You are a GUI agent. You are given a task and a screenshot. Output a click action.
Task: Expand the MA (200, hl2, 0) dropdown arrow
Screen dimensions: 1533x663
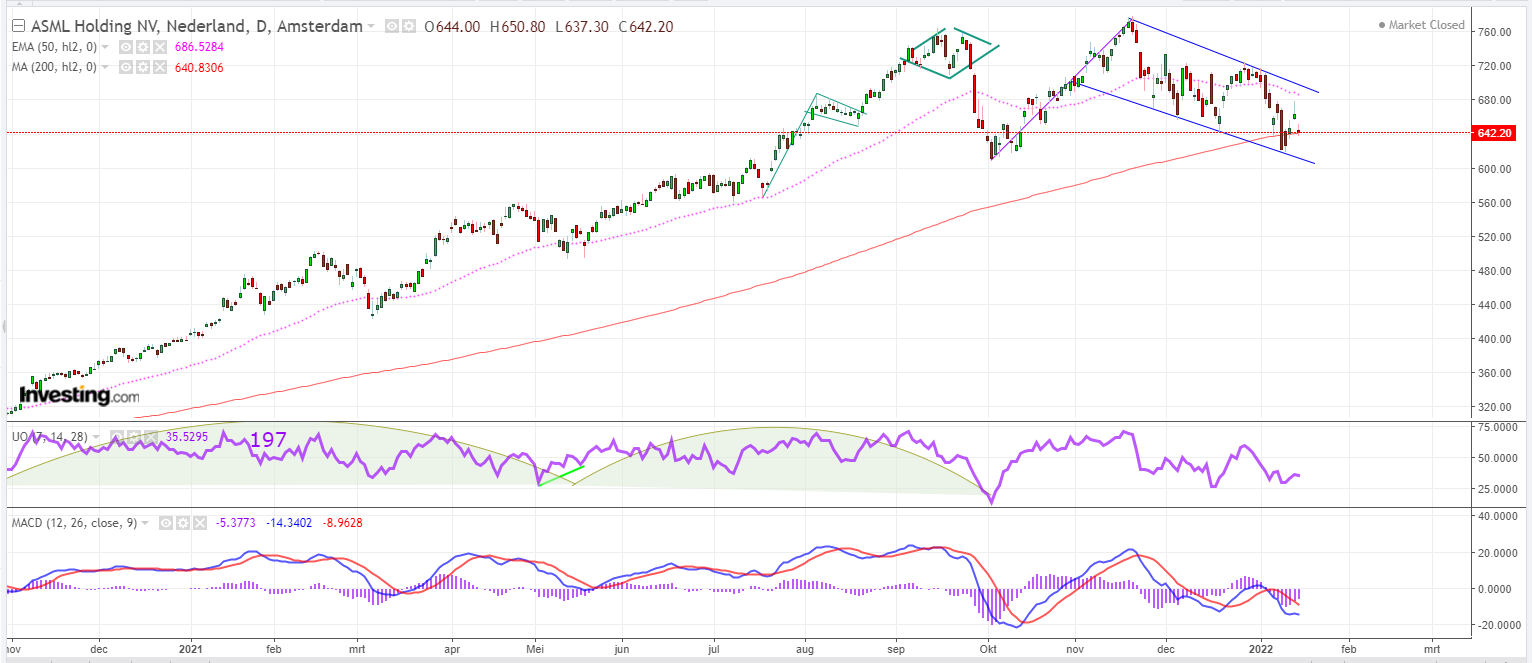(x=106, y=67)
